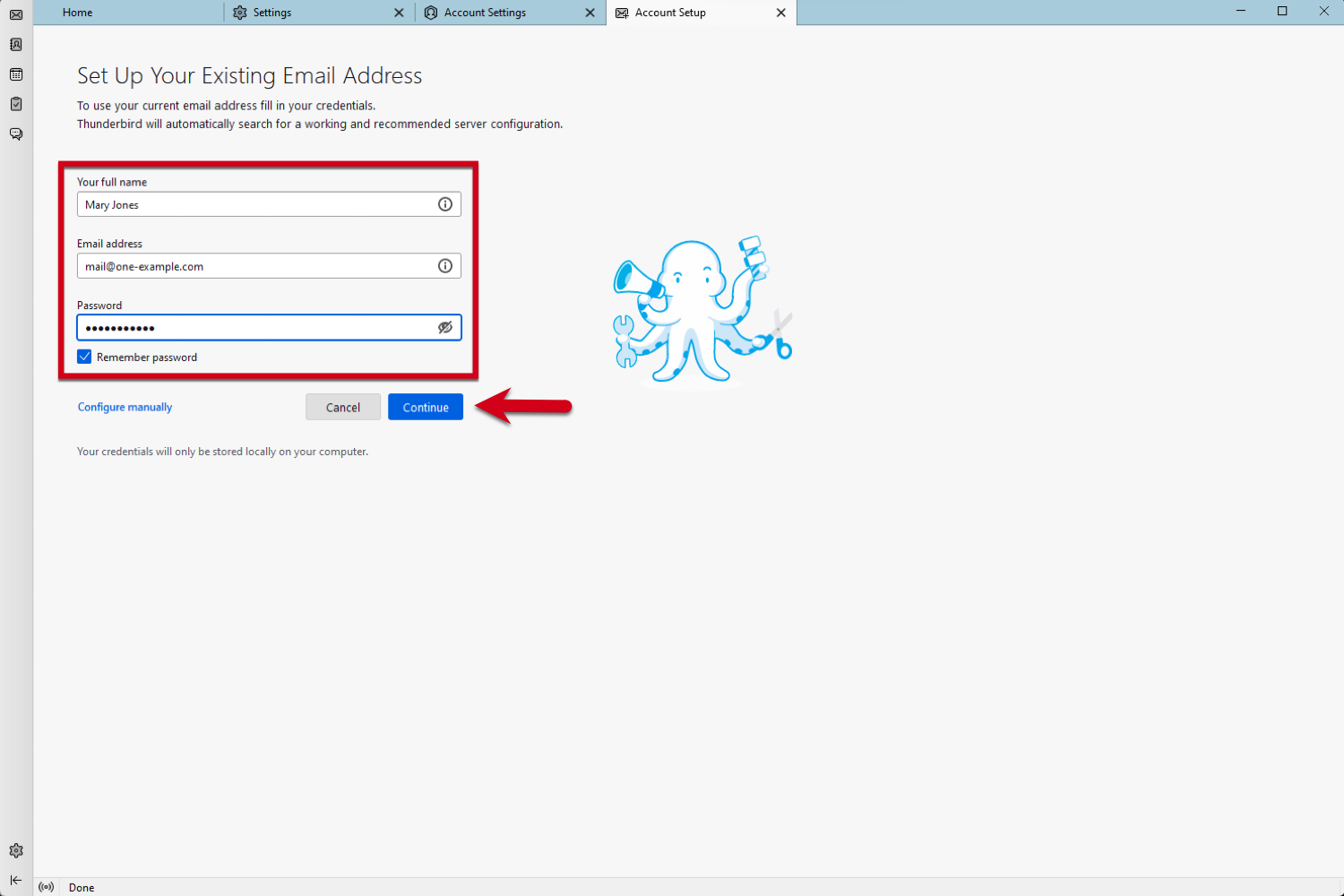The width and height of the screenshot is (1344, 896).
Task: Cancel the account setup
Action: (342, 407)
